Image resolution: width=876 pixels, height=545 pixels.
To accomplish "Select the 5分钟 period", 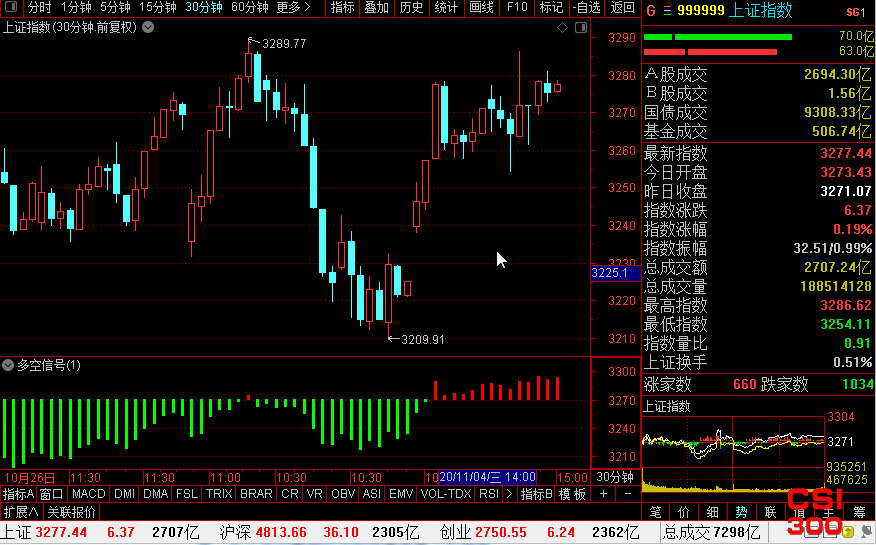I will click(116, 7).
